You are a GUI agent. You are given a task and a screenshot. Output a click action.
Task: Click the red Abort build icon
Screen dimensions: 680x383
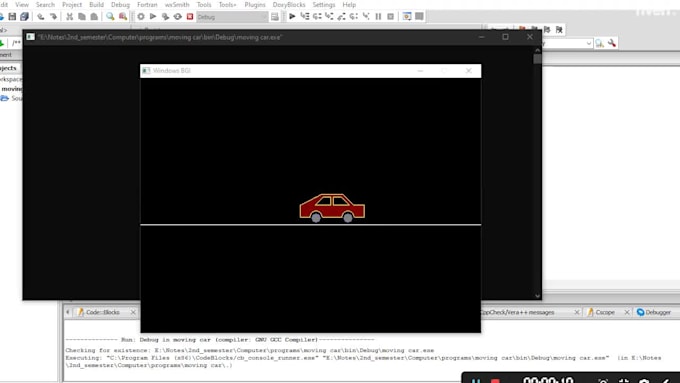pos(190,16)
